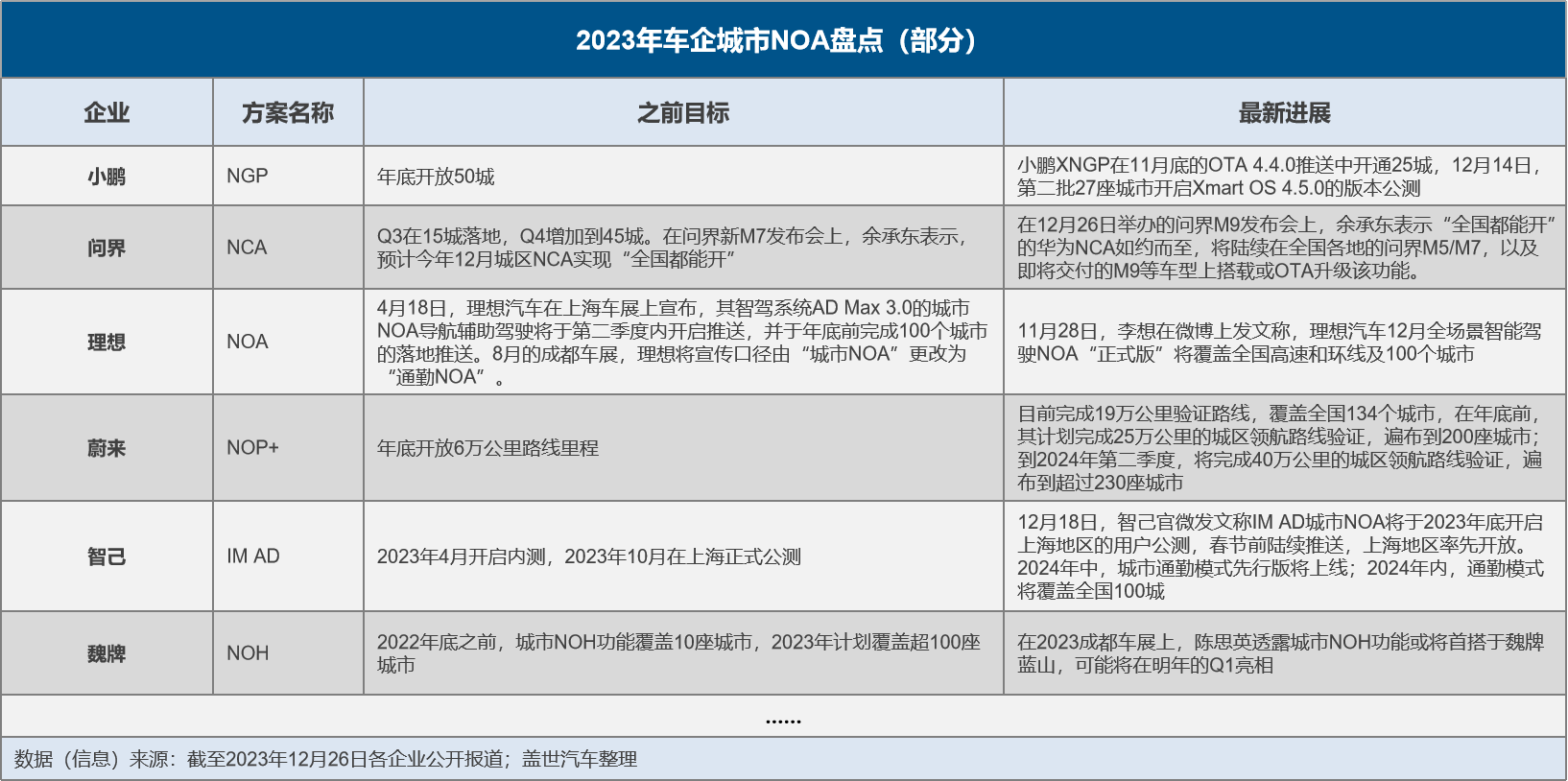Click the '蔚来' company cell
The width and height of the screenshot is (1568, 781).
(x=107, y=448)
